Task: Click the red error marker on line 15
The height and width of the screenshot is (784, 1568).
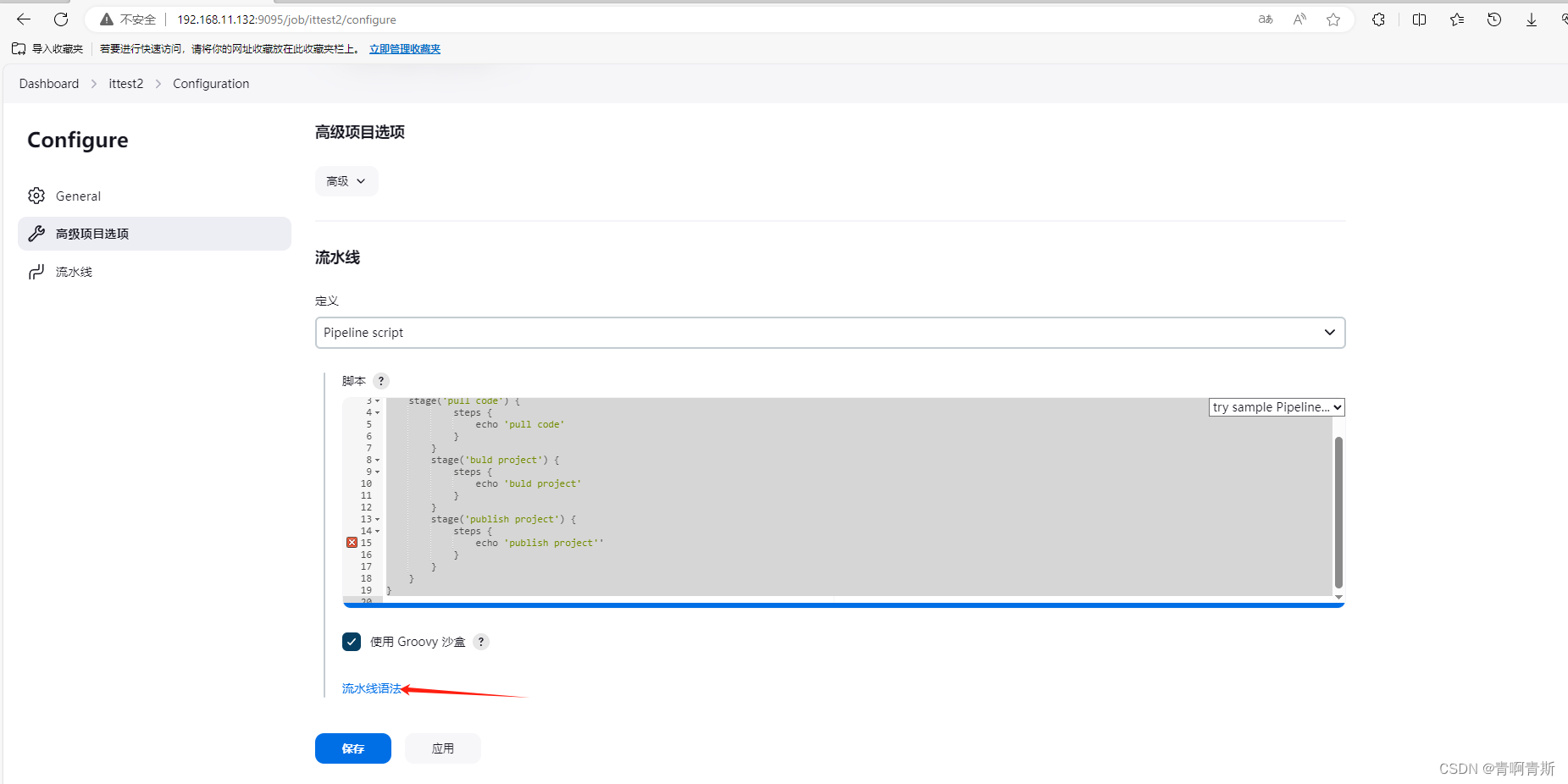Action: (352, 543)
